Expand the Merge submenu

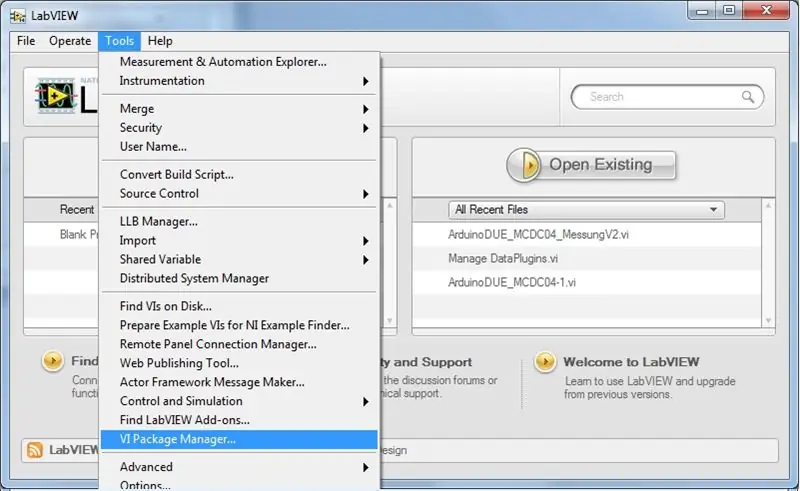coord(239,109)
